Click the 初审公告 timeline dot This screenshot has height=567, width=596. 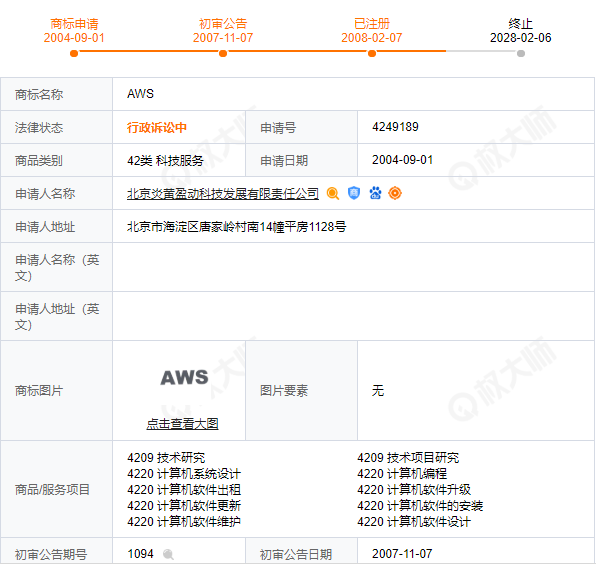point(223,54)
